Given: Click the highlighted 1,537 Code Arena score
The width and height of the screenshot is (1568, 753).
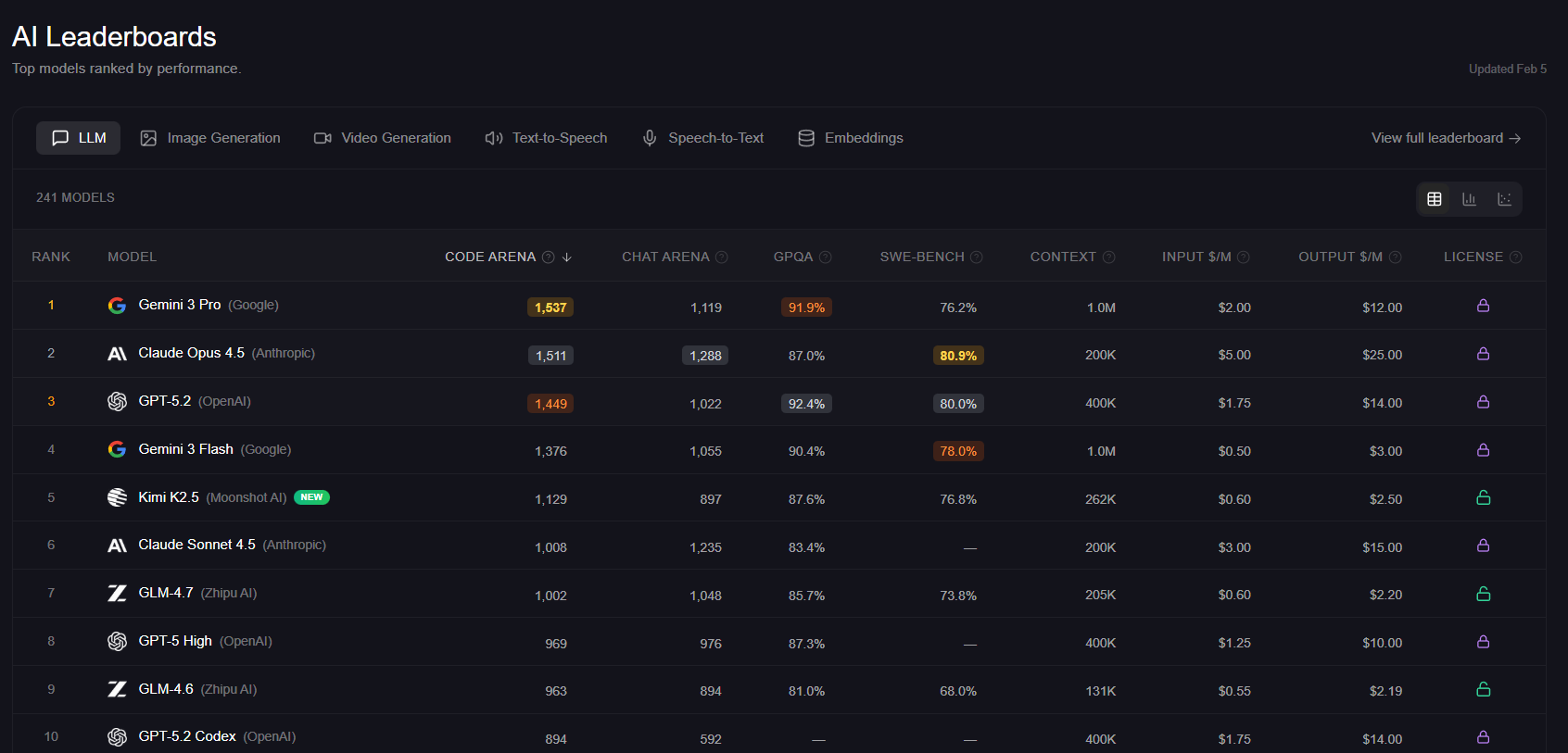Looking at the screenshot, I should 550,307.
